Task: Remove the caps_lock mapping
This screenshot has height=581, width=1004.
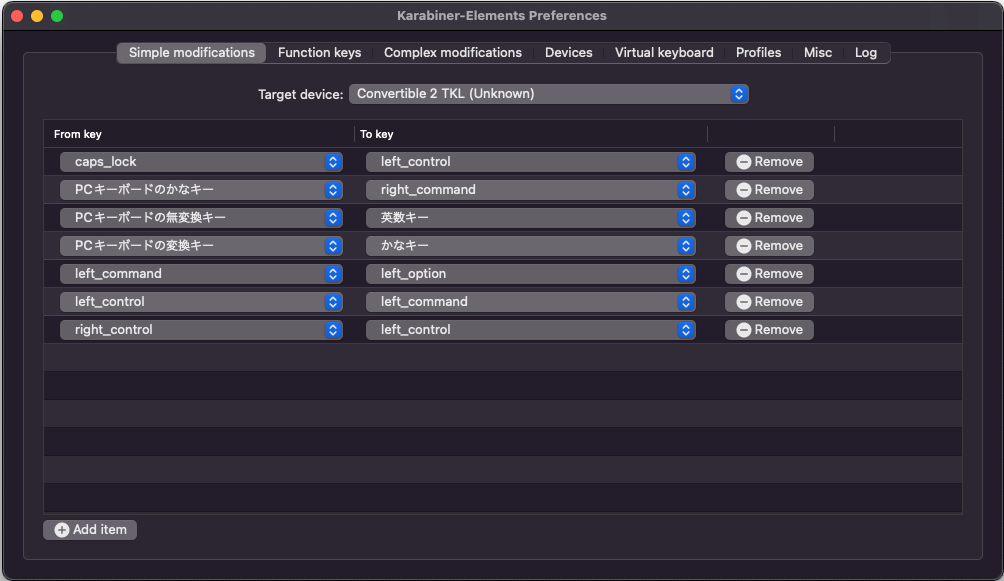Action: click(x=769, y=162)
